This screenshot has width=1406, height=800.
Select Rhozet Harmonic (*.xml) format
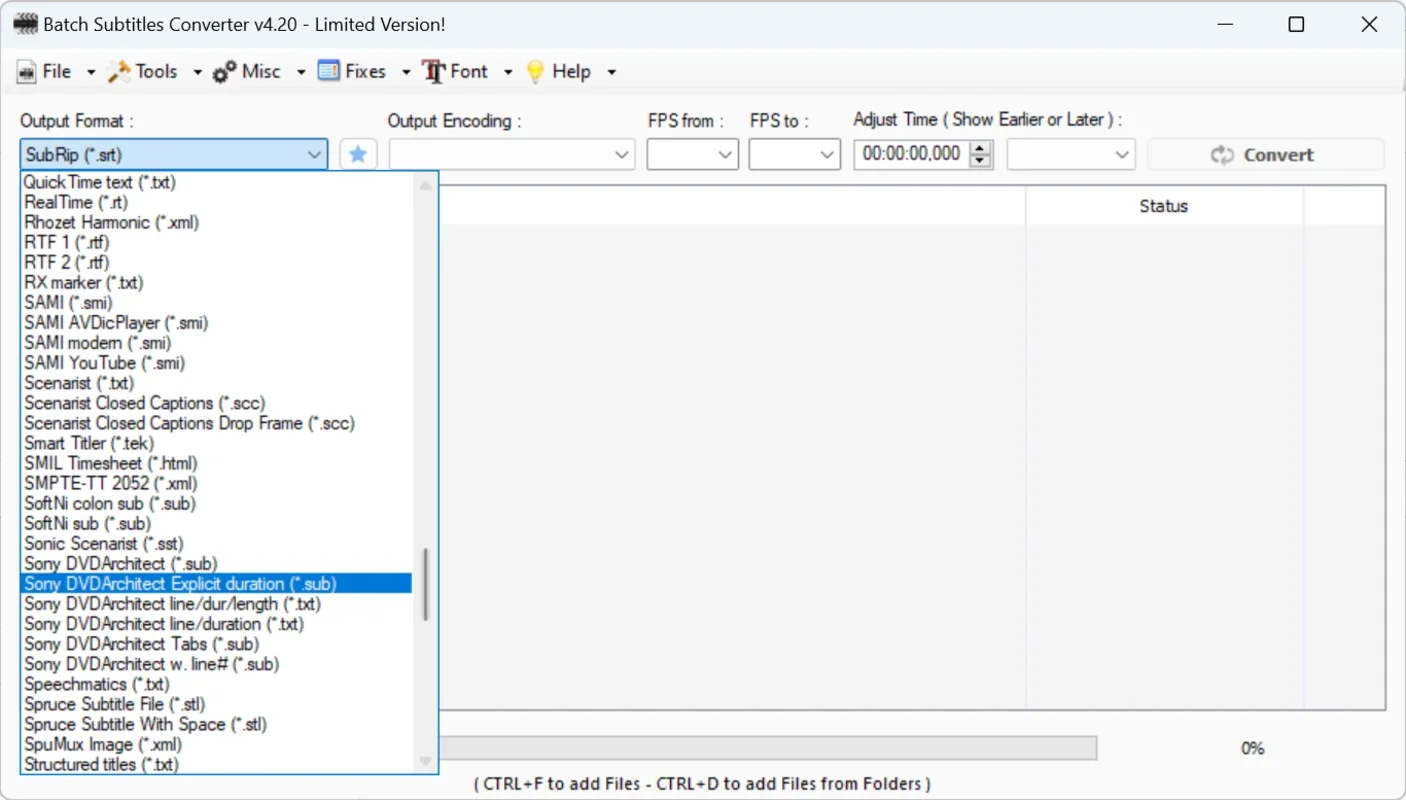pyautogui.click(x=216, y=222)
